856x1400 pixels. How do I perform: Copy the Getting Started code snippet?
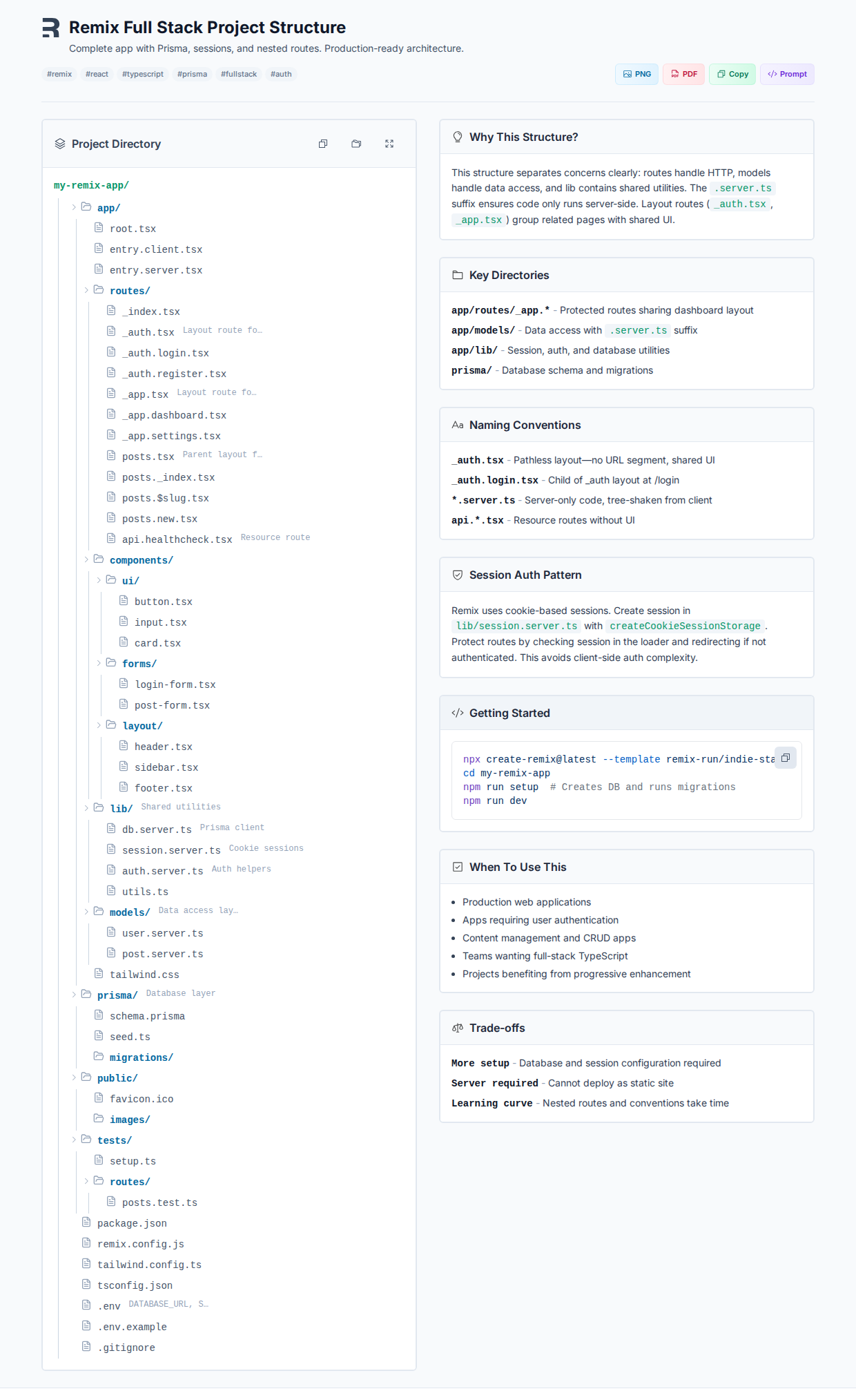786,758
